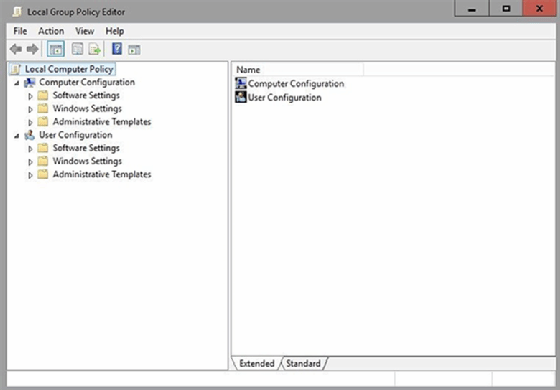Click Computer Configuration icon in Name list
Viewport: 560px width, 390px height.
241,83
